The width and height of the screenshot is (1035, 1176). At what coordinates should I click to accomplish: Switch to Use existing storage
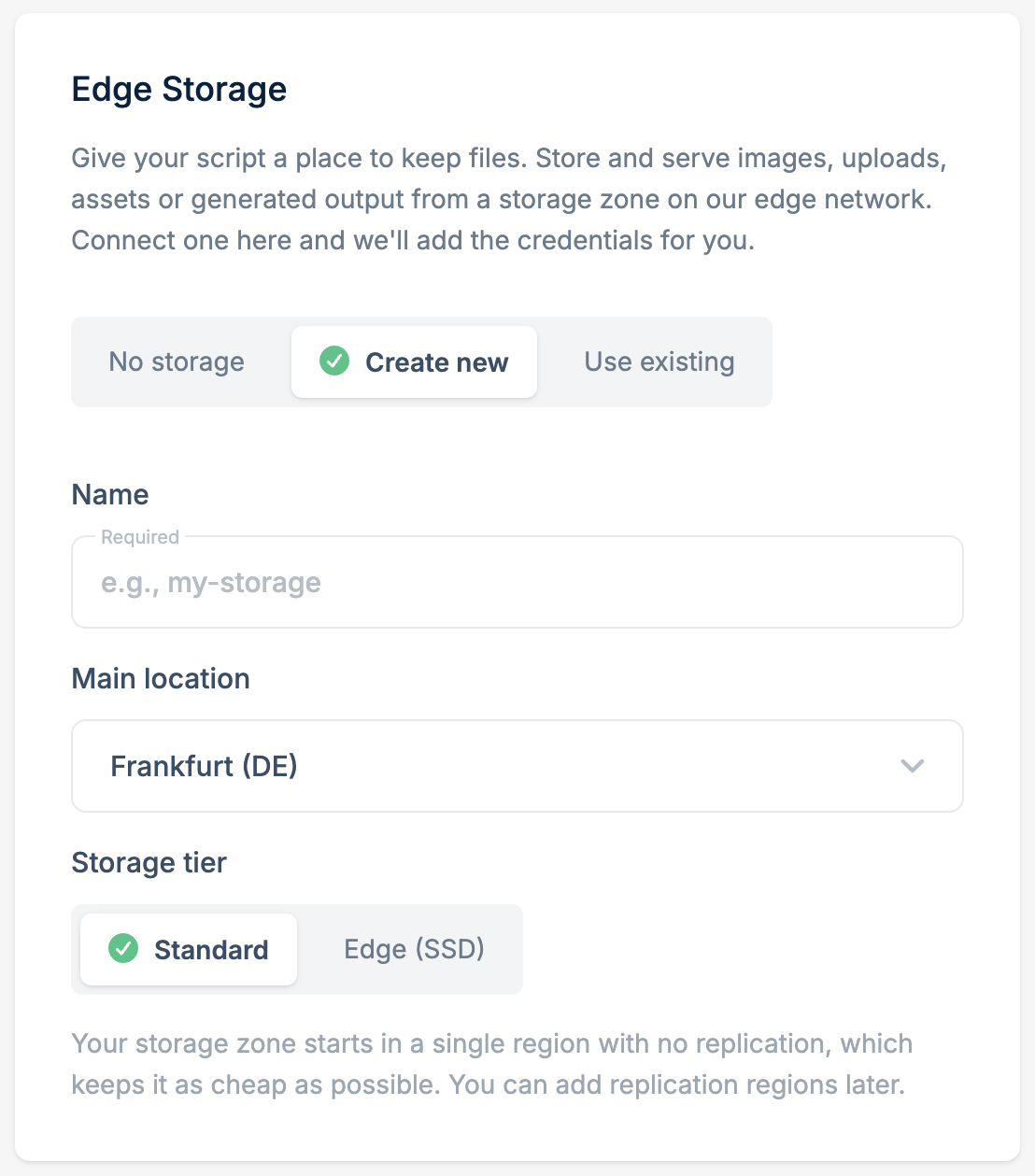pyautogui.click(x=659, y=361)
